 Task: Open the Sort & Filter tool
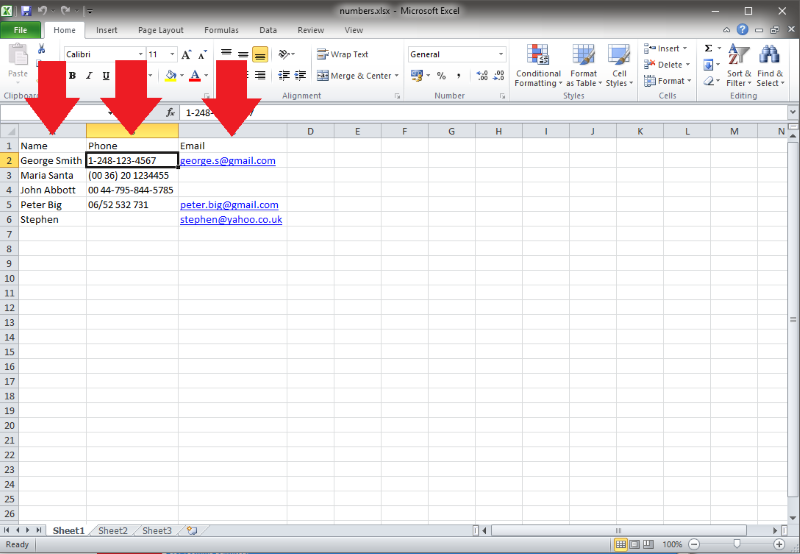click(x=739, y=65)
